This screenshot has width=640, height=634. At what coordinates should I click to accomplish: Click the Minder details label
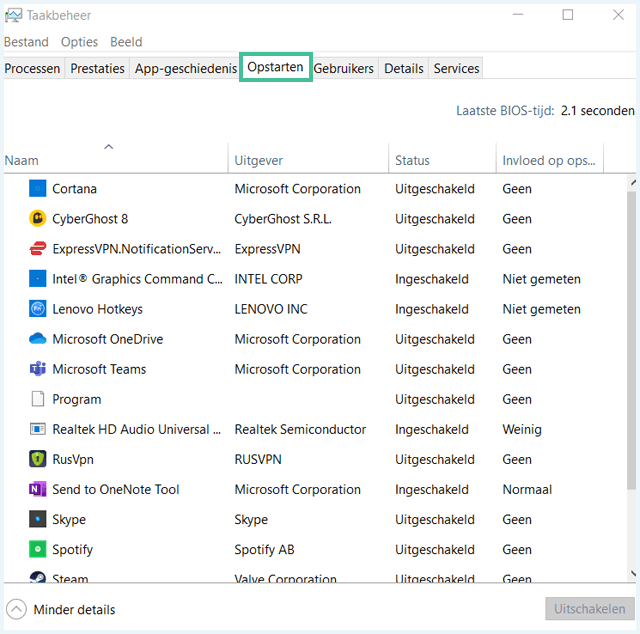coord(74,610)
